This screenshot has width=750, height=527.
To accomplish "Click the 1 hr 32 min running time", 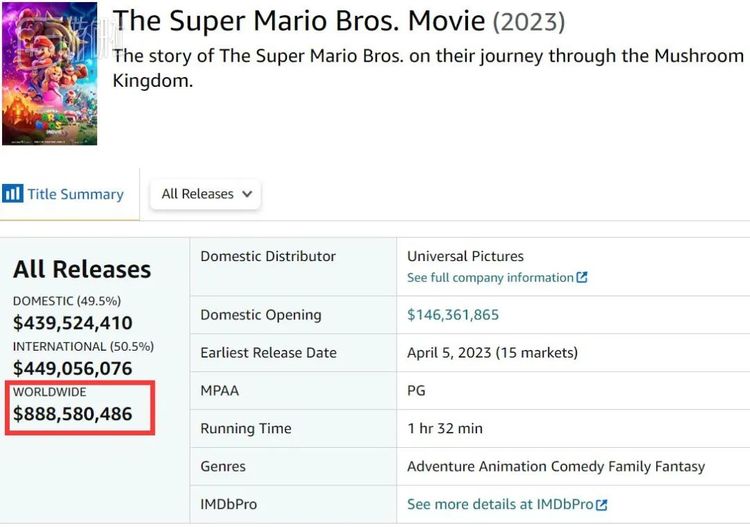I will click(445, 429).
